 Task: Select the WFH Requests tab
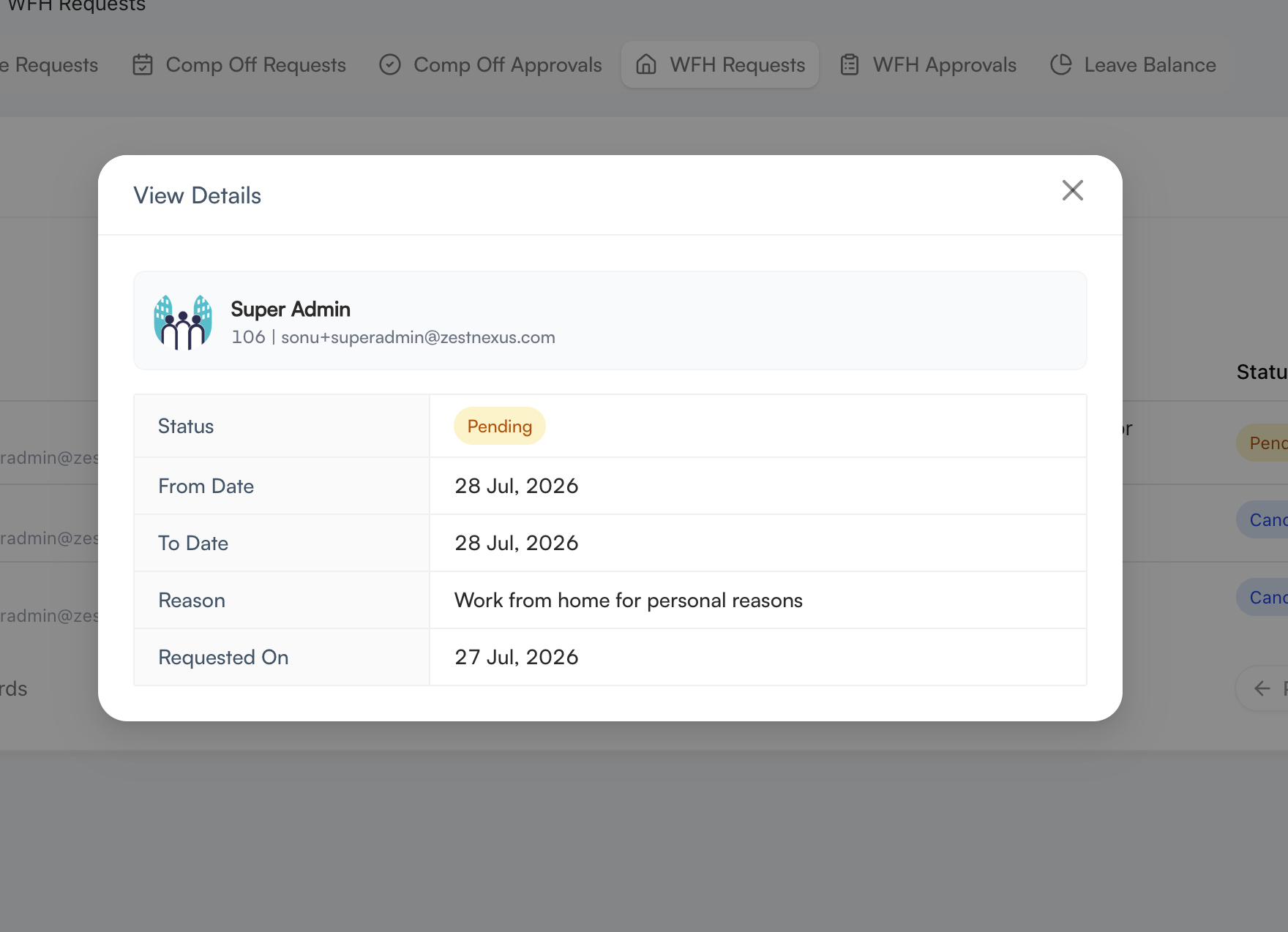pyautogui.click(x=720, y=65)
